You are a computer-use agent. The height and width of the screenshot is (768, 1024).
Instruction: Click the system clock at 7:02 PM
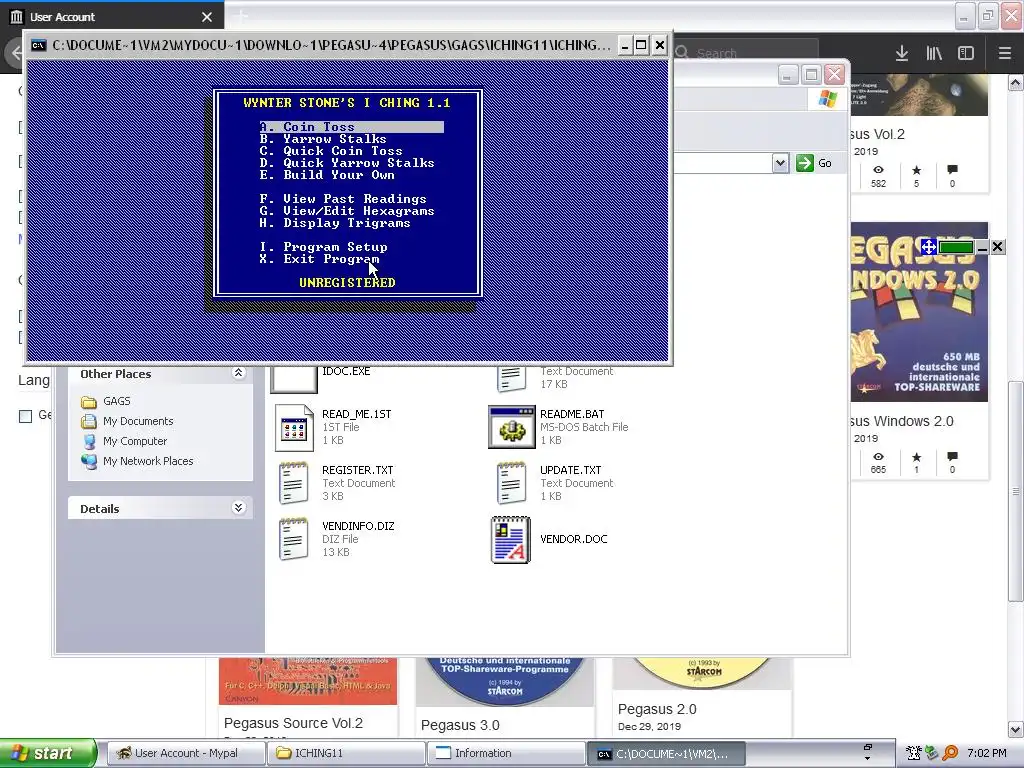pyautogui.click(x=987, y=753)
